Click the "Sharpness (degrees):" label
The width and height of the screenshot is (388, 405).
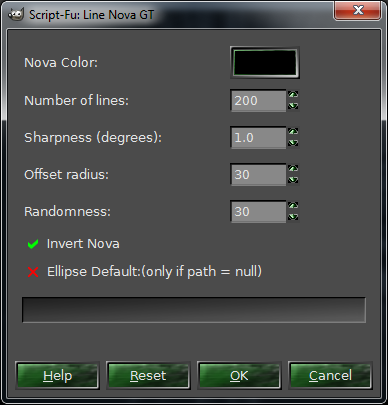click(93, 137)
